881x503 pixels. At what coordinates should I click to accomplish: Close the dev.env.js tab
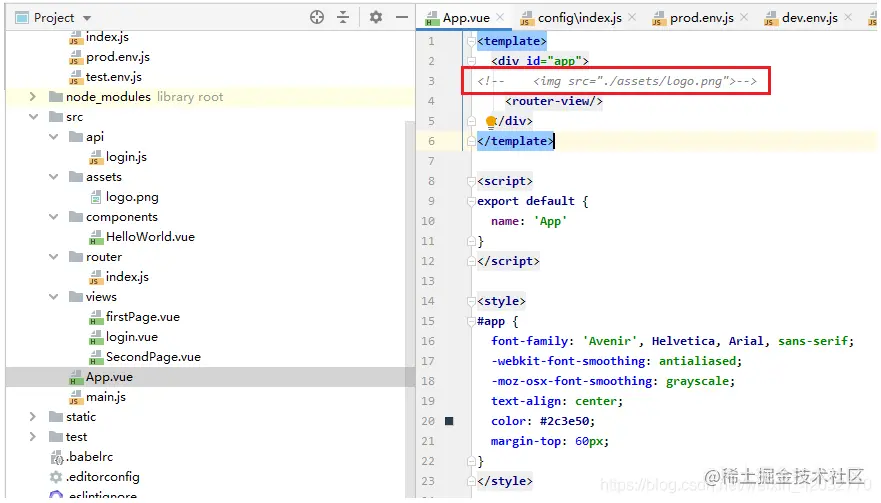tap(848, 17)
